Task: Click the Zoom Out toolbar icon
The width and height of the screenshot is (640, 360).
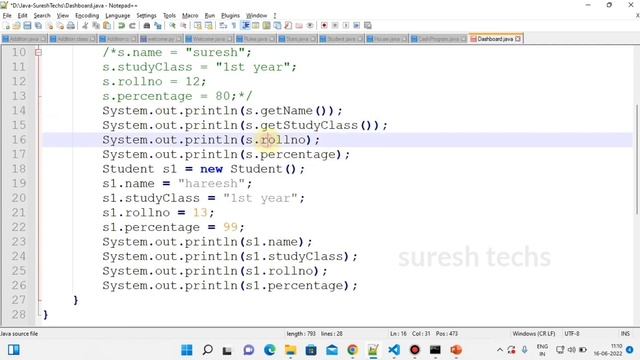Action: point(183,26)
